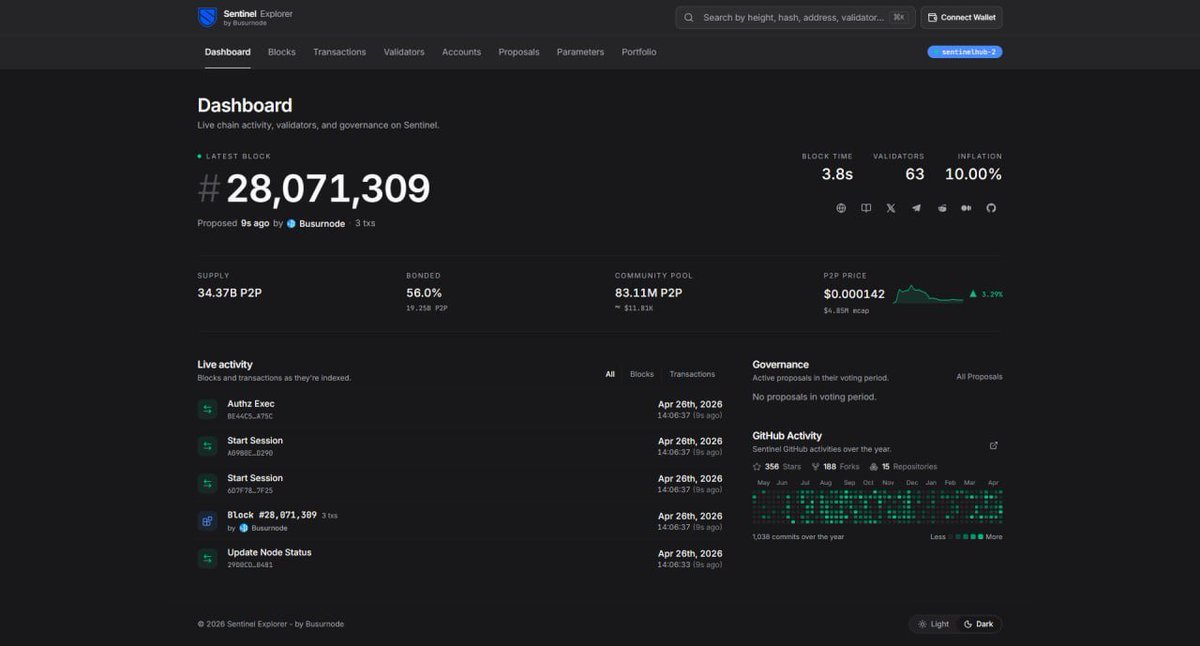The height and width of the screenshot is (646, 1200).
Task: Click the P2P price sparkline chart
Action: tap(929, 294)
